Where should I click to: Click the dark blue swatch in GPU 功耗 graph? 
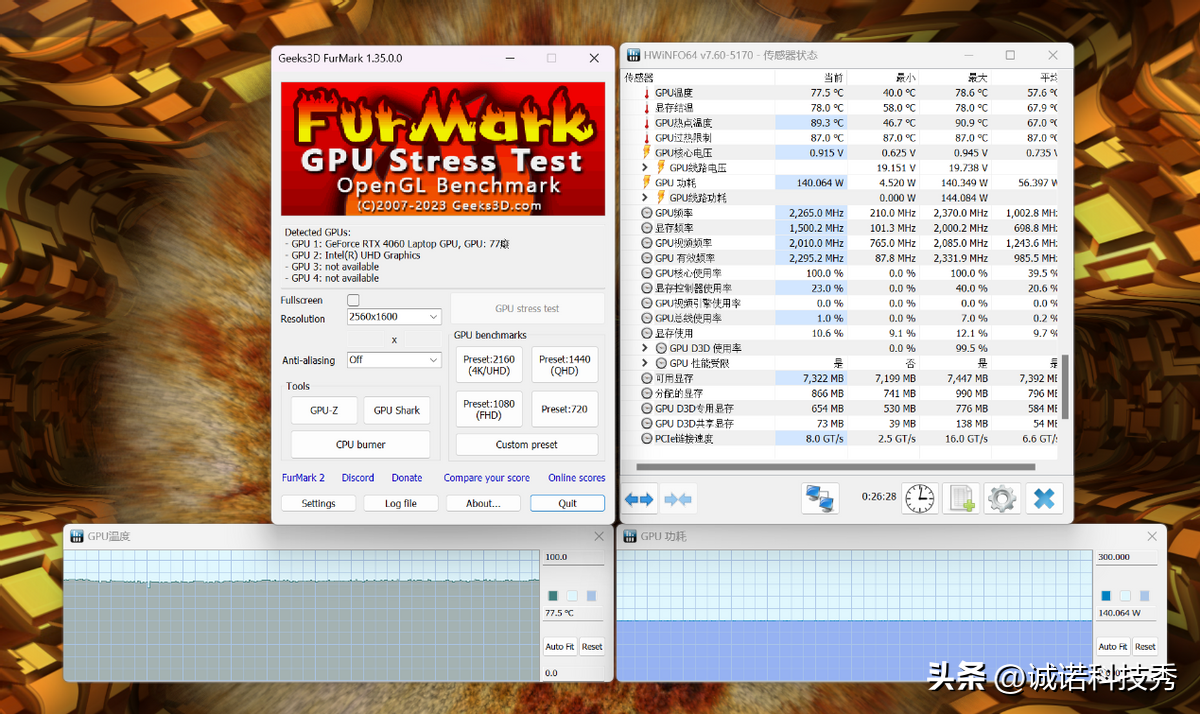(1106, 596)
